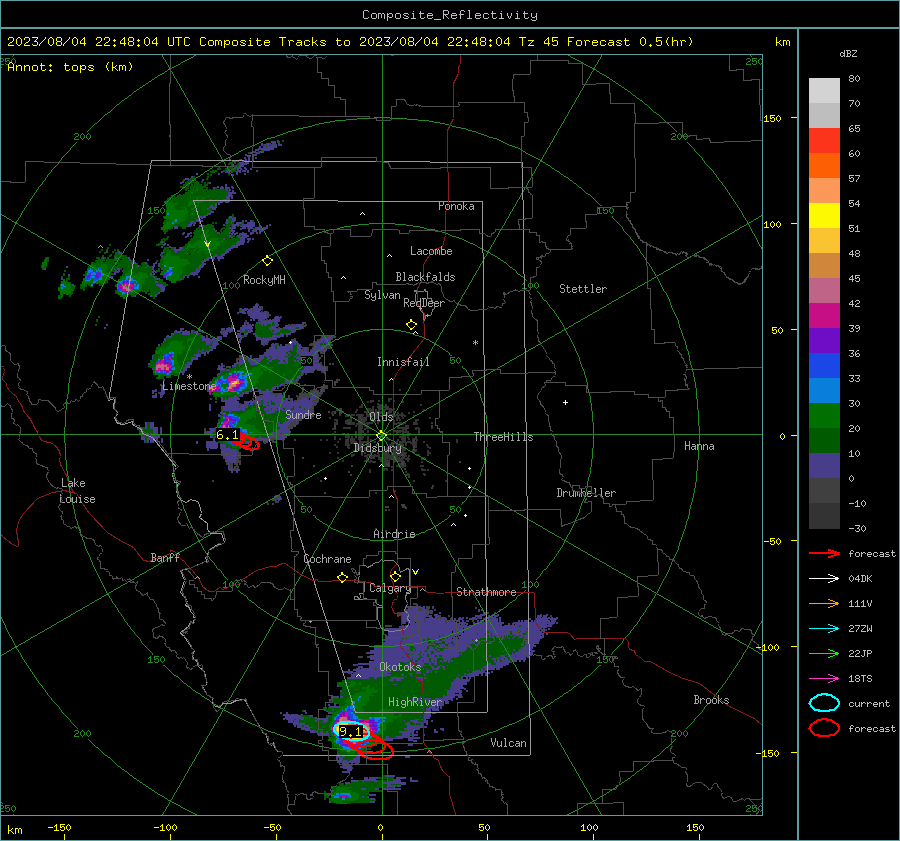Click the asterisk marker east of Innisfail
The image size is (900, 841).
[x=475, y=343]
